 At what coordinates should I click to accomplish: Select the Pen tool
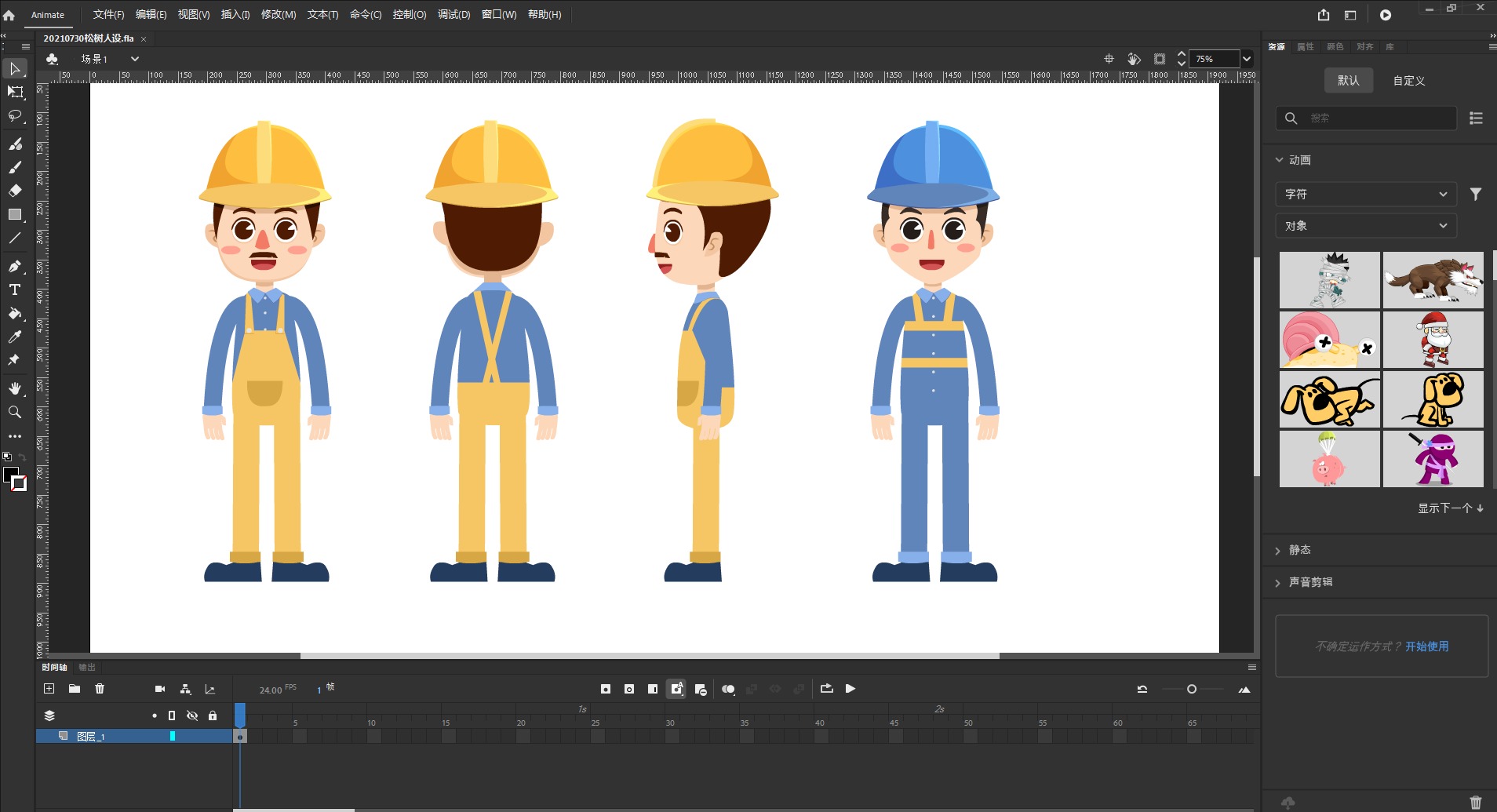pos(15,266)
